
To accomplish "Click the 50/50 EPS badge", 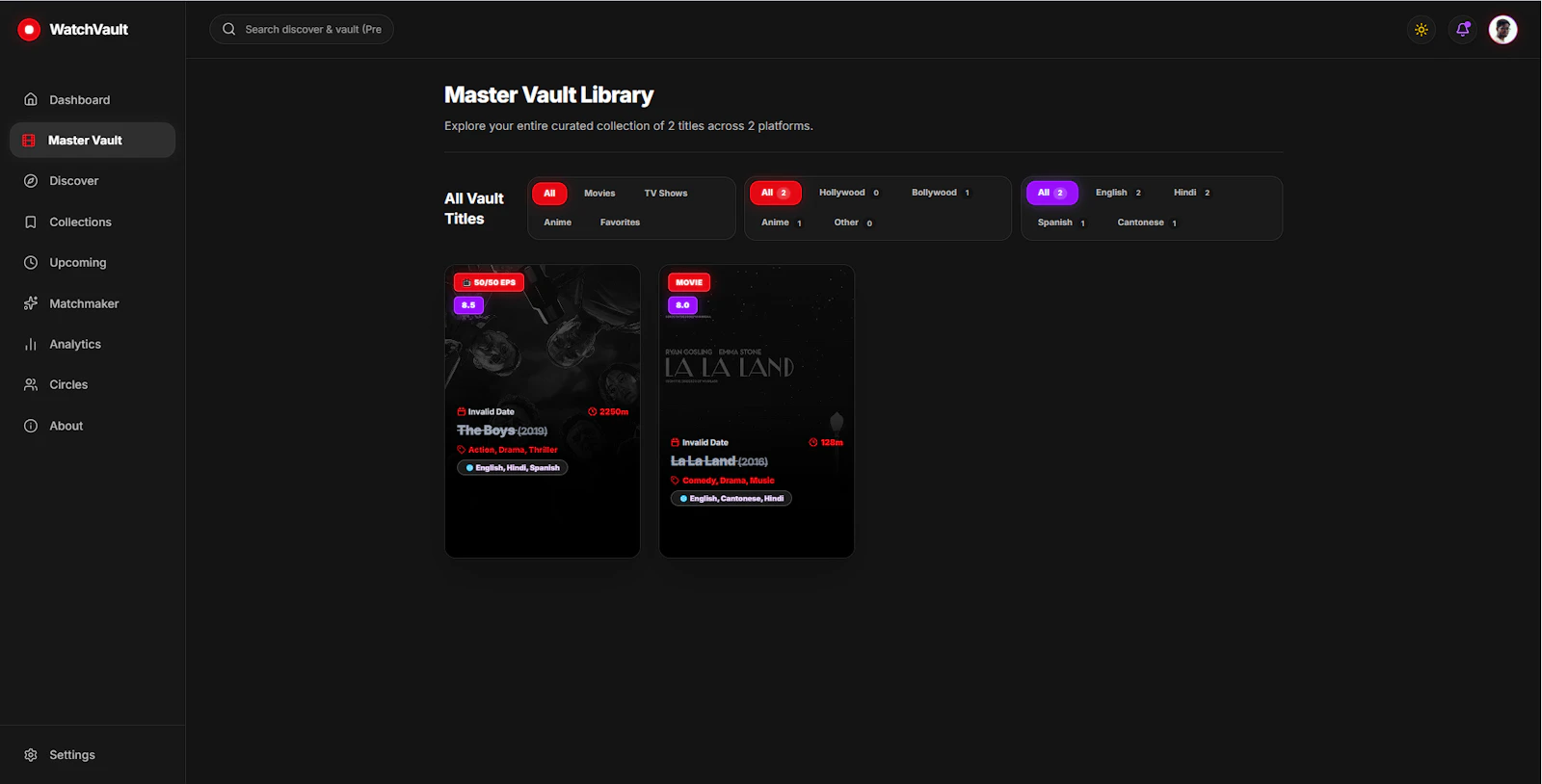I will 489,282.
